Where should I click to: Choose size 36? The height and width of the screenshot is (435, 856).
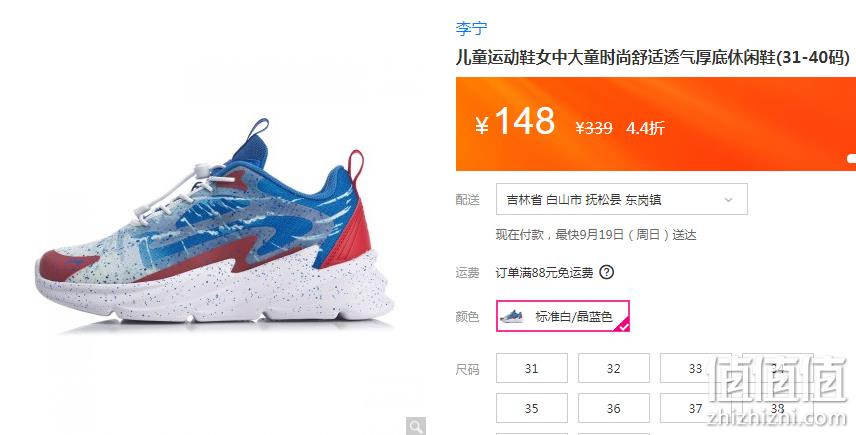(614, 408)
